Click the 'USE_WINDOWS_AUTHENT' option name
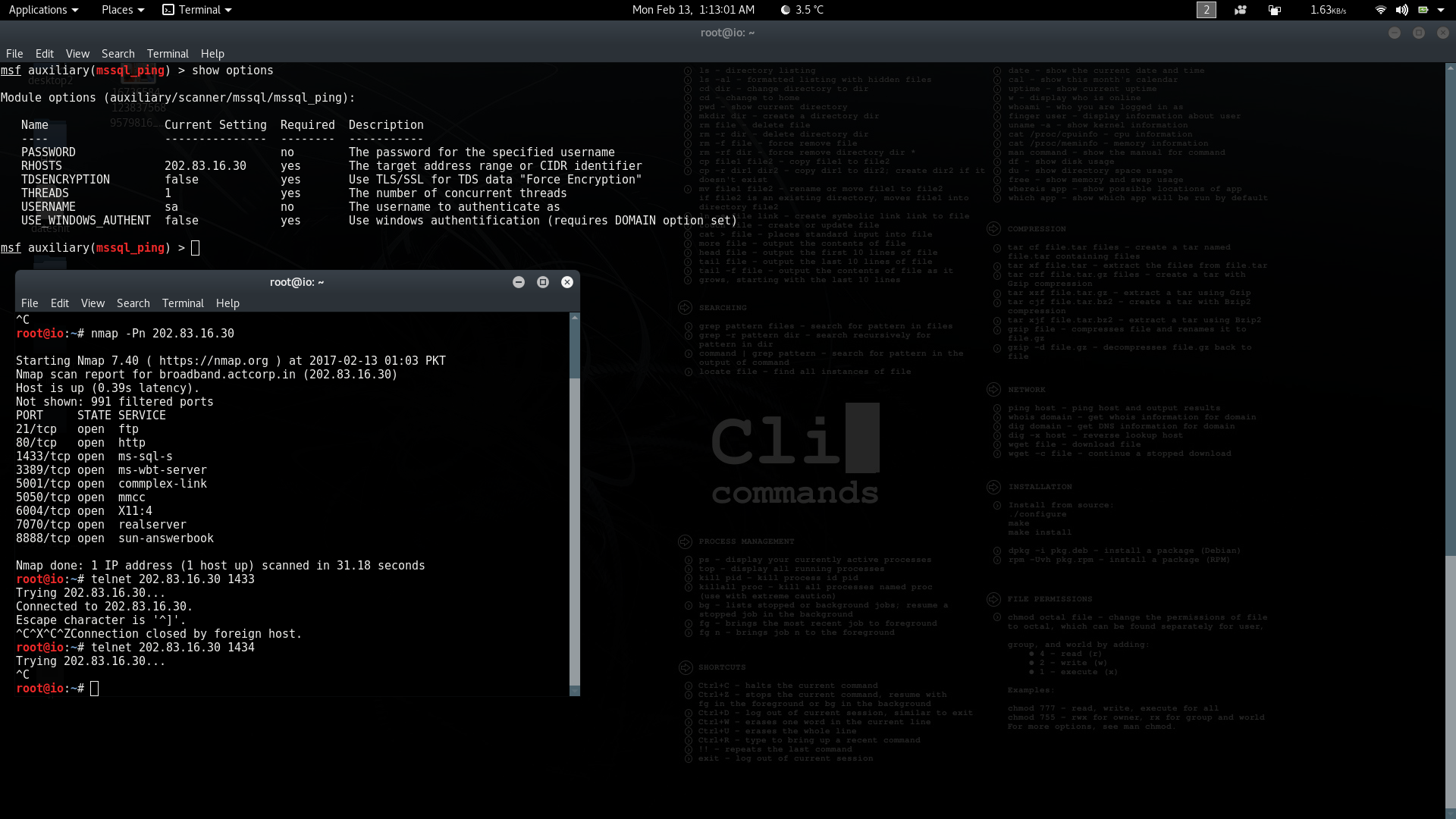 [86, 221]
